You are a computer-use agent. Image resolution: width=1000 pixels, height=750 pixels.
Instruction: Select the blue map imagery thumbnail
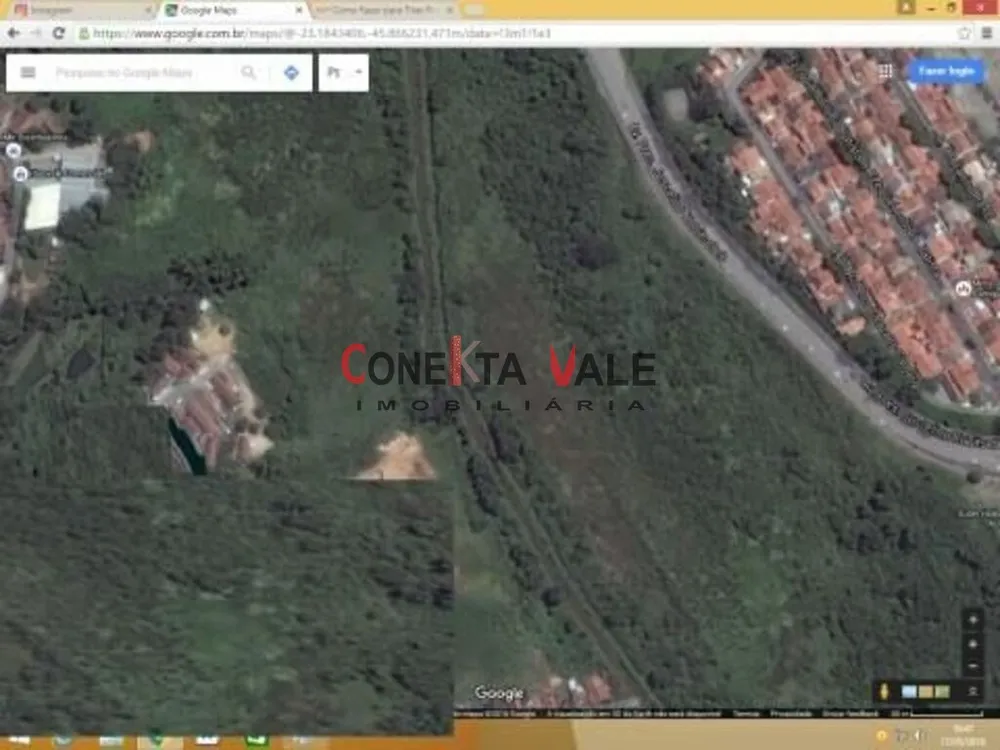coord(909,691)
